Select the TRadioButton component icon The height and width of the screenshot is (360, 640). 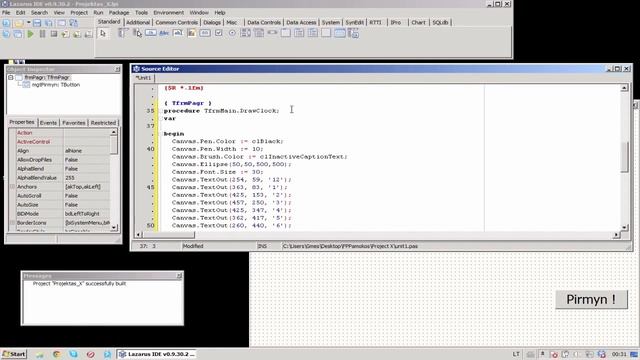click(232, 33)
